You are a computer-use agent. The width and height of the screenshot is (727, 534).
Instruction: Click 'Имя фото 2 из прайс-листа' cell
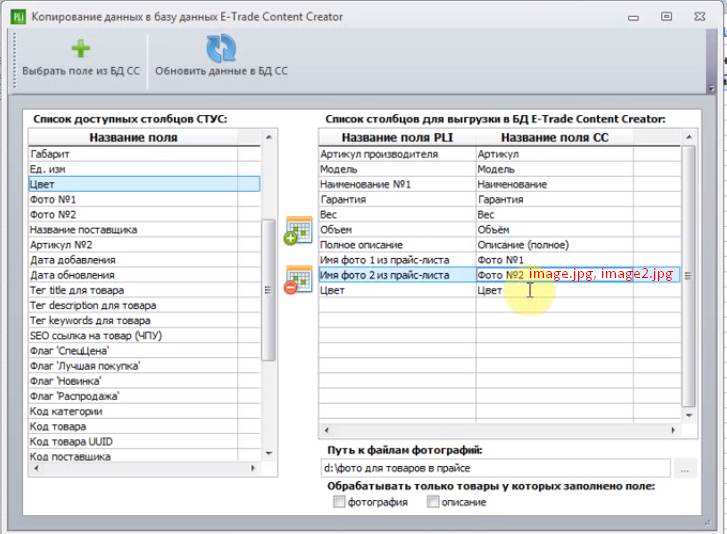pyautogui.click(x=397, y=275)
